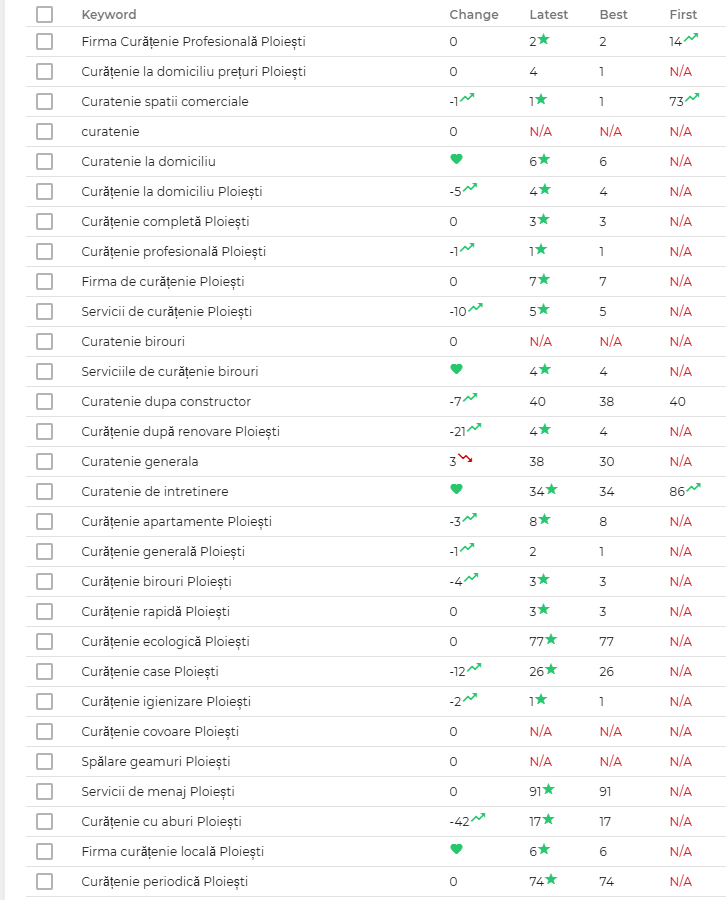This screenshot has height=900, width=726.
Task: Open keyword Curățenie ecologică Ploiești
Action: point(165,641)
